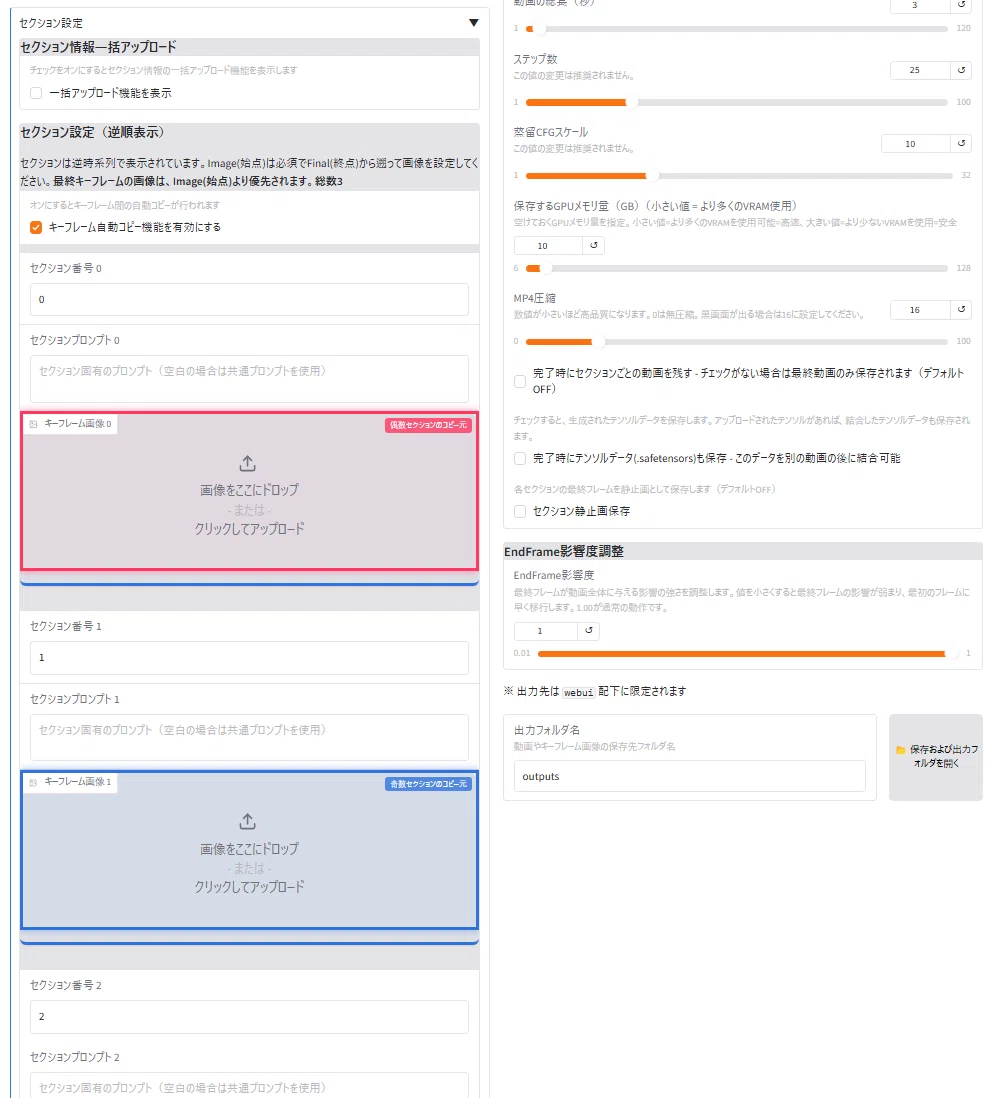Screen dimensions: 989x1098
Task: Focus the セクション番号 2 field
Action: tap(249, 1017)
